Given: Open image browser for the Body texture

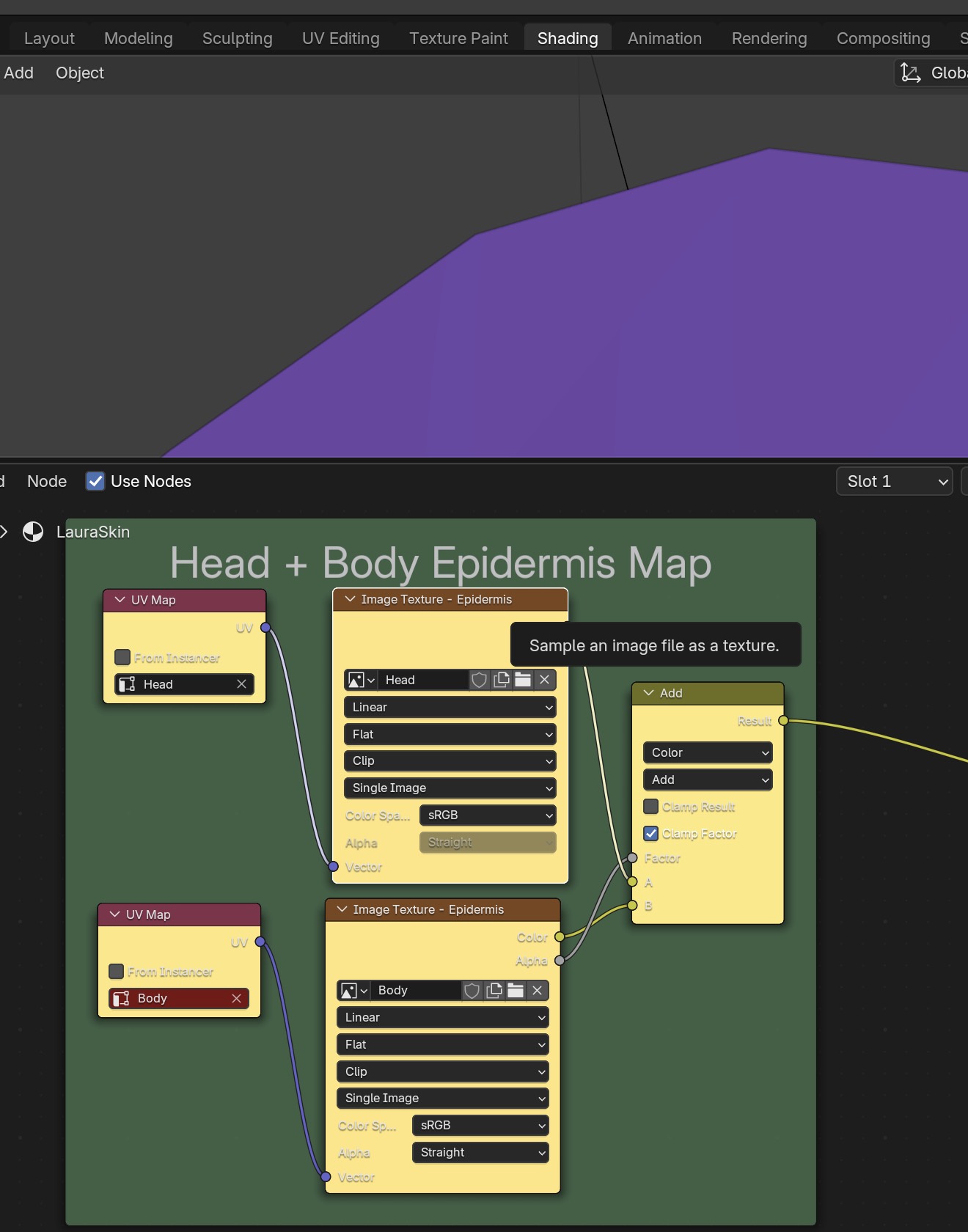Looking at the screenshot, I should tap(353, 991).
